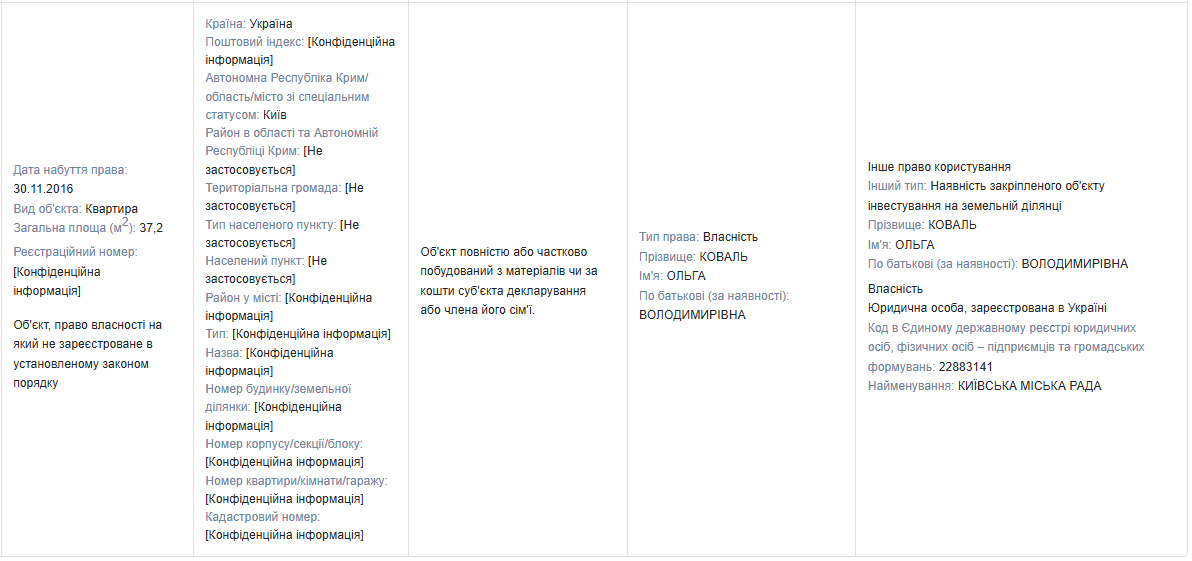Click the "Тип населеного пункту" label
This screenshot has width=1192, height=561.
pos(270,225)
